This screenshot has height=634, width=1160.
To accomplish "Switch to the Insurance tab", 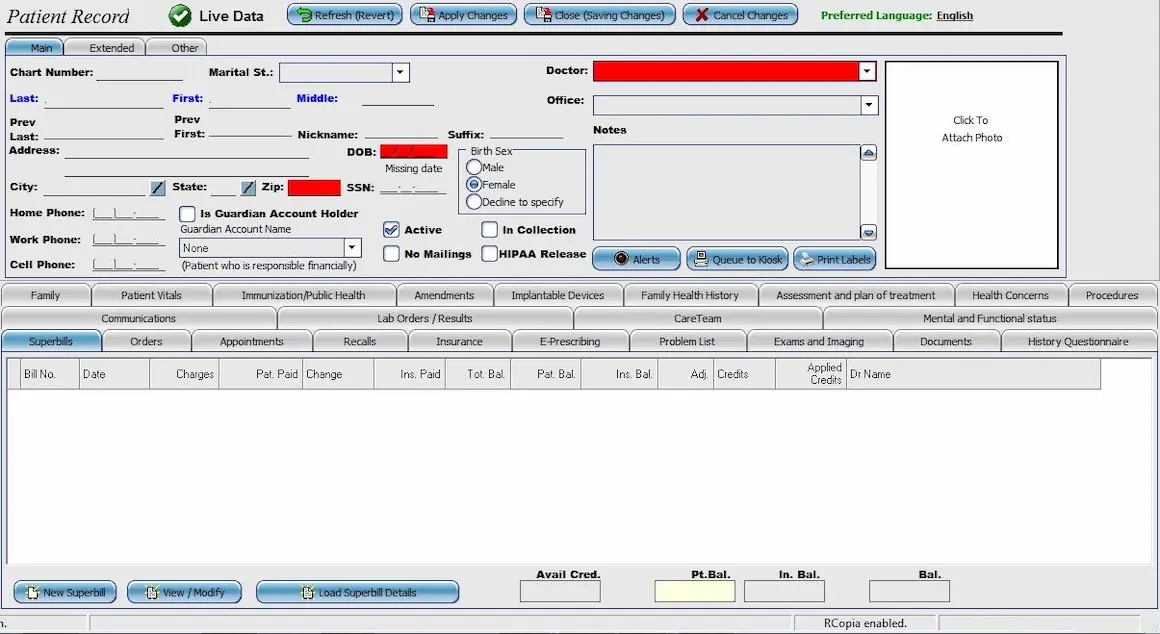I will coord(460,340).
